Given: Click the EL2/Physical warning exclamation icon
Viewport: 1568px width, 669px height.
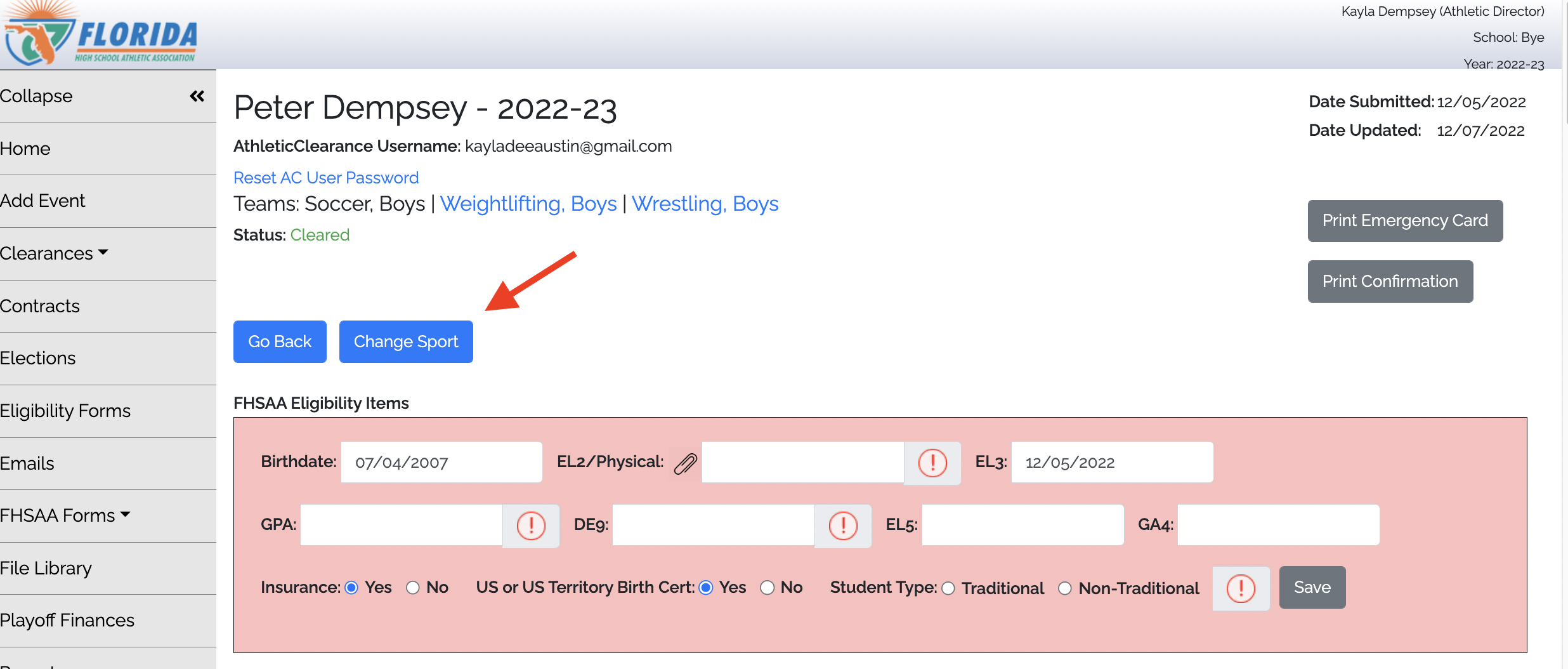Looking at the screenshot, I should click(x=932, y=463).
